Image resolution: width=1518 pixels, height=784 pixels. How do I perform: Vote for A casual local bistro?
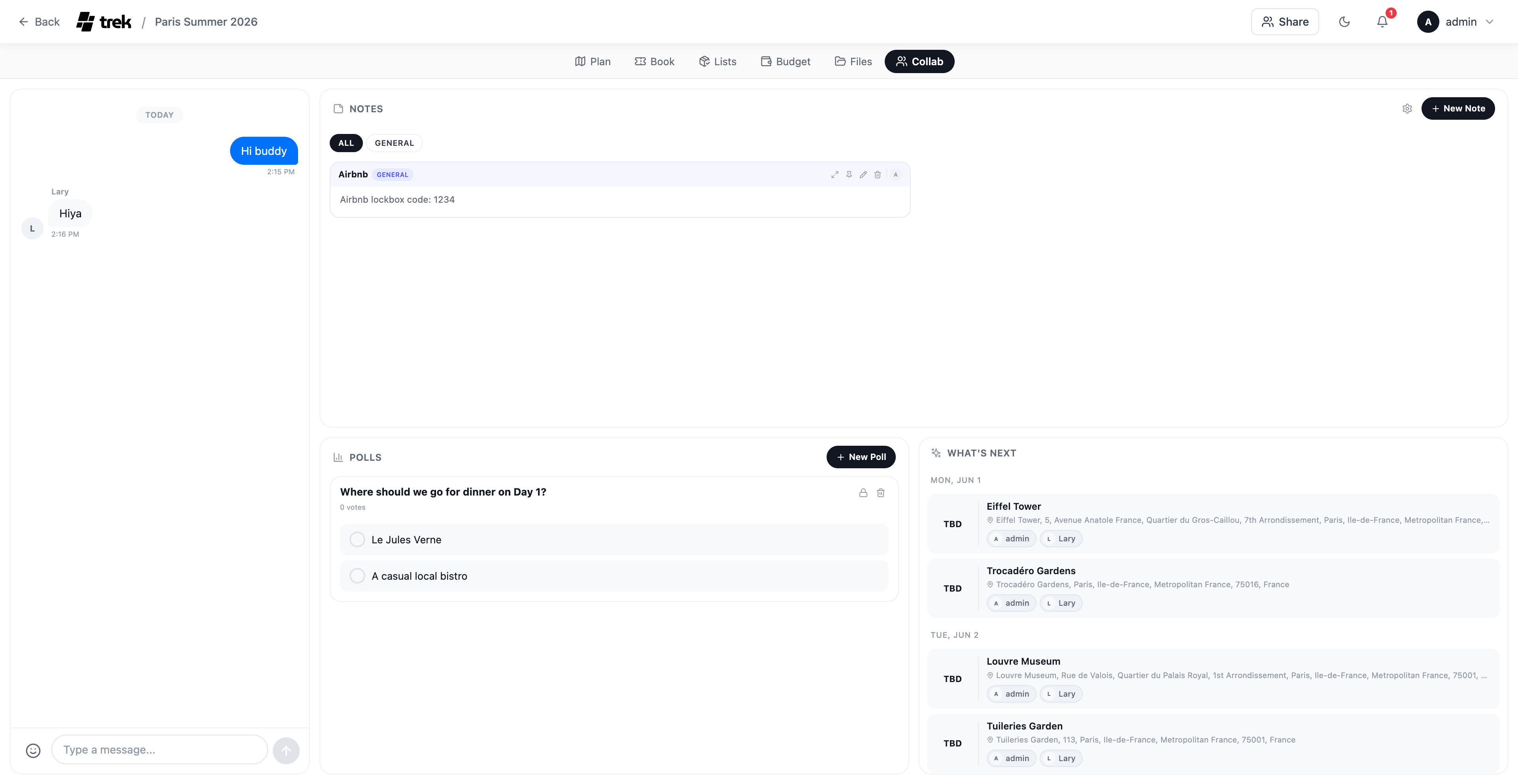[x=357, y=576]
